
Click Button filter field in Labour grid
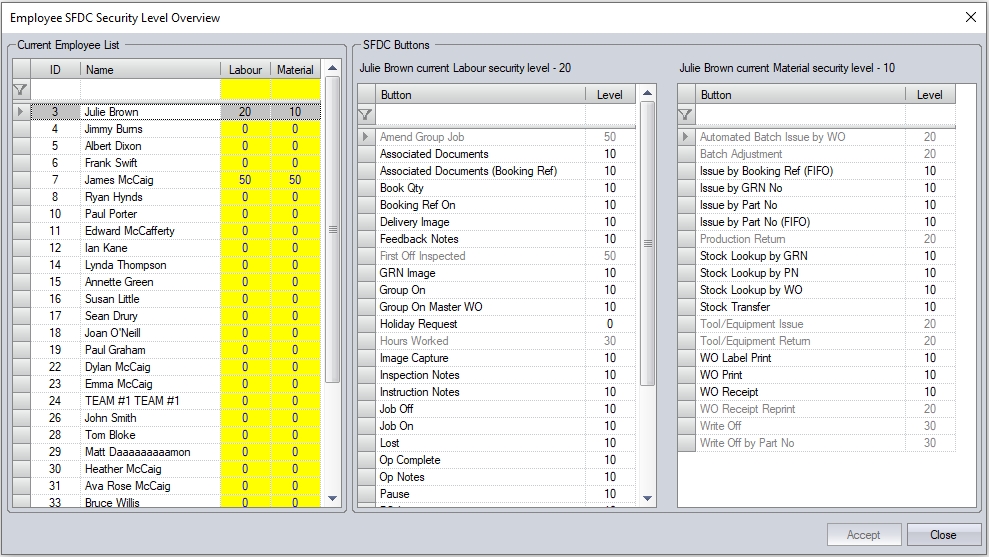point(480,115)
